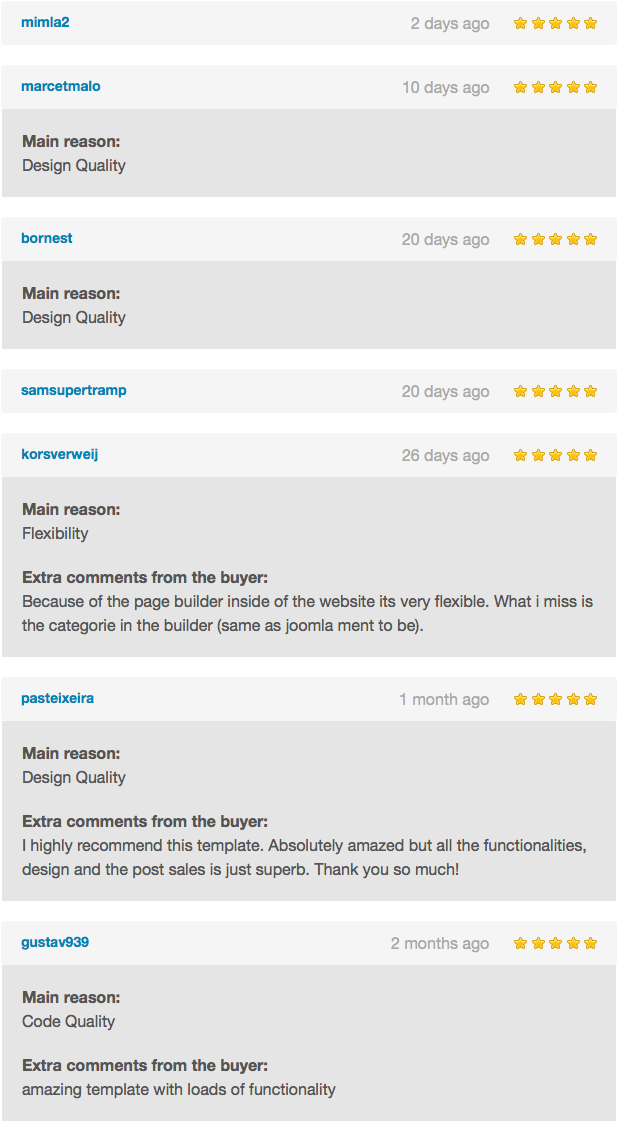Screen dimensions: 618x1122
Task: Click the "2 days ago" timestamp
Action: (x=450, y=23)
